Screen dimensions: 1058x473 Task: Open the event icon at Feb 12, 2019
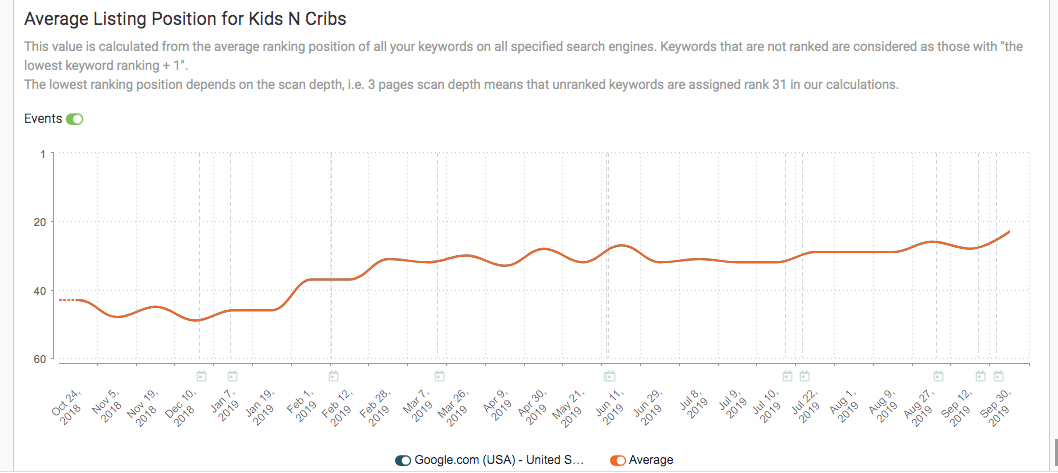[x=333, y=376]
